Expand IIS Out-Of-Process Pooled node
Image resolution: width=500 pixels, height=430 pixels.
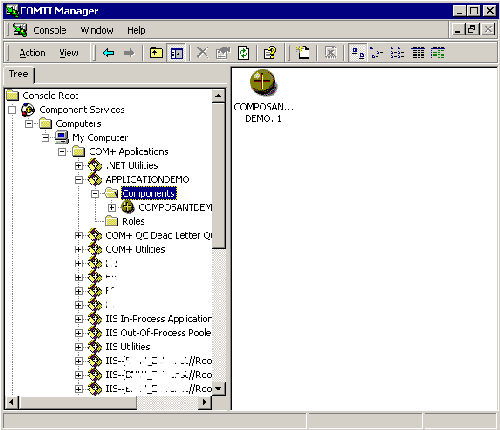pos(79,333)
